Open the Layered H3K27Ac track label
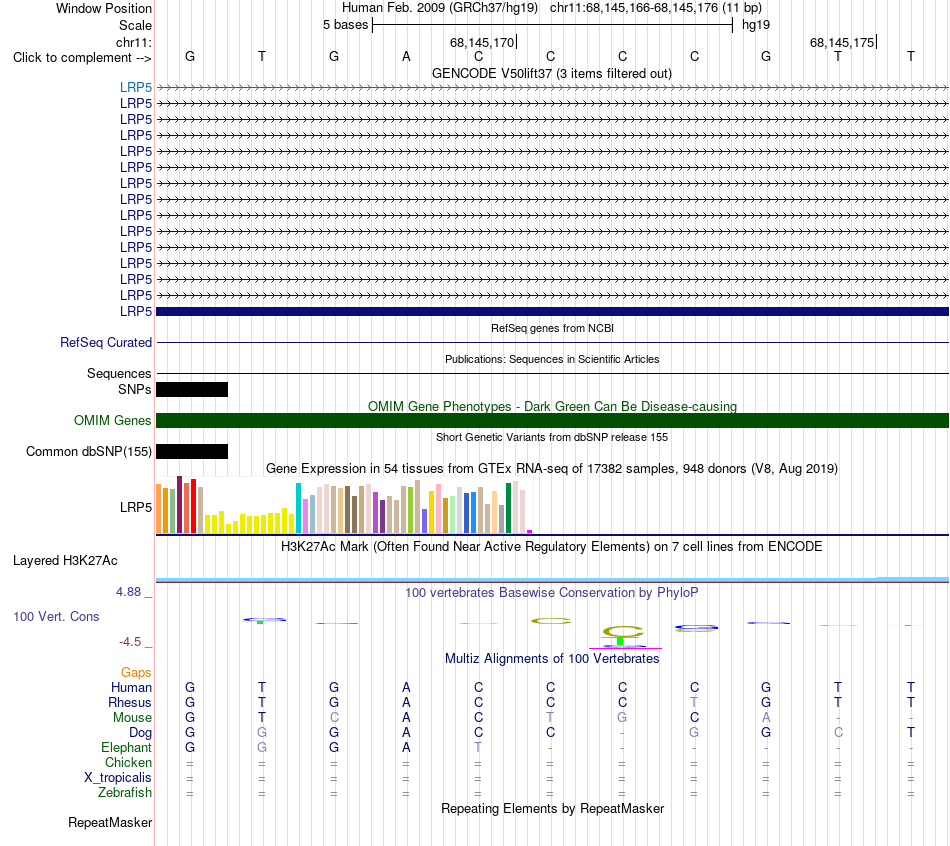Screen dimensions: 950x846 point(65,561)
